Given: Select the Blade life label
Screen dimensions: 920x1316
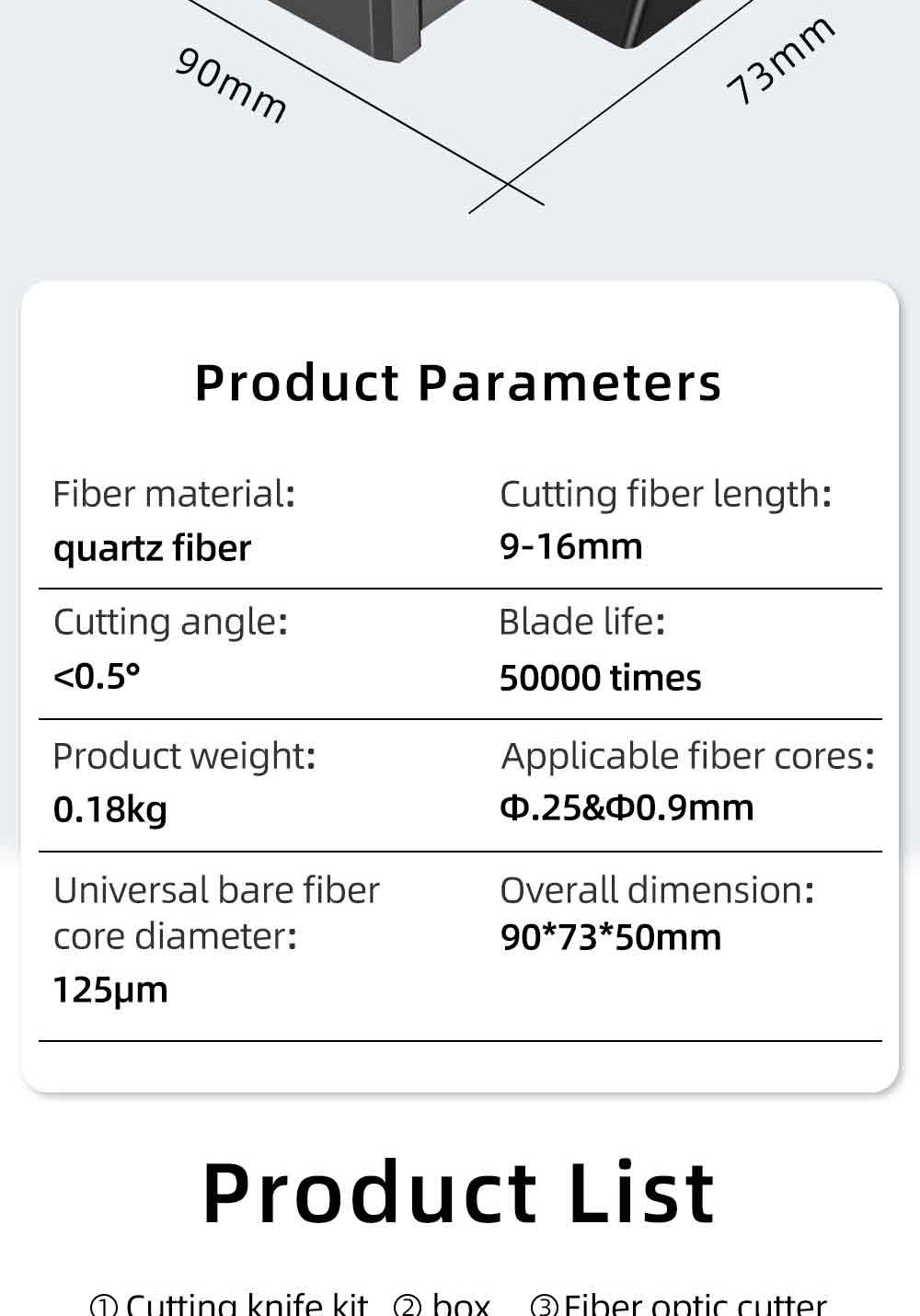Looking at the screenshot, I should coord(581,622).
